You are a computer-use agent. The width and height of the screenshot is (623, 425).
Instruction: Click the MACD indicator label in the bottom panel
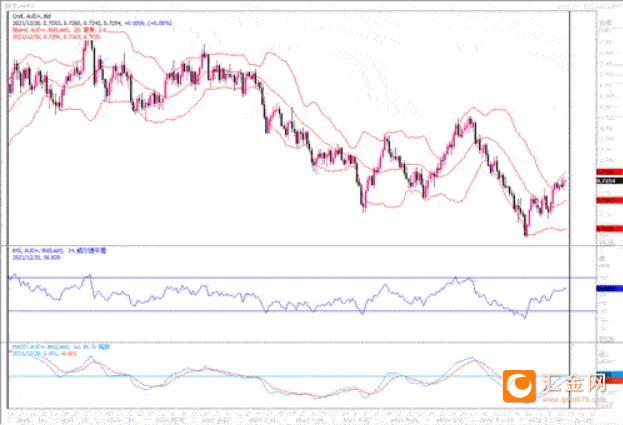pos(61,347)
